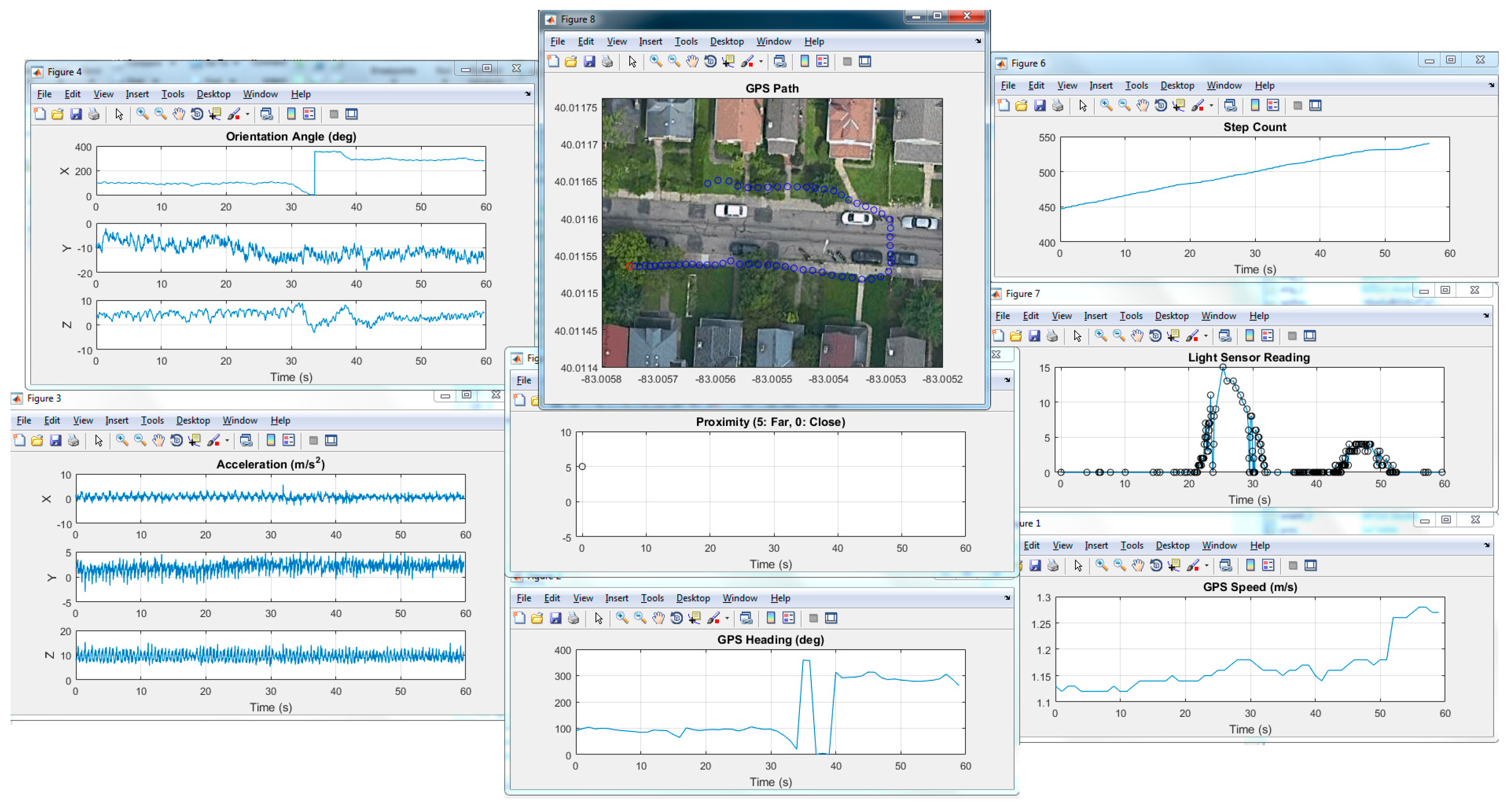Screen dimensions: 1512x807
Task: Open file icon in Figure 3 toolbar
Action: (37, 440)
